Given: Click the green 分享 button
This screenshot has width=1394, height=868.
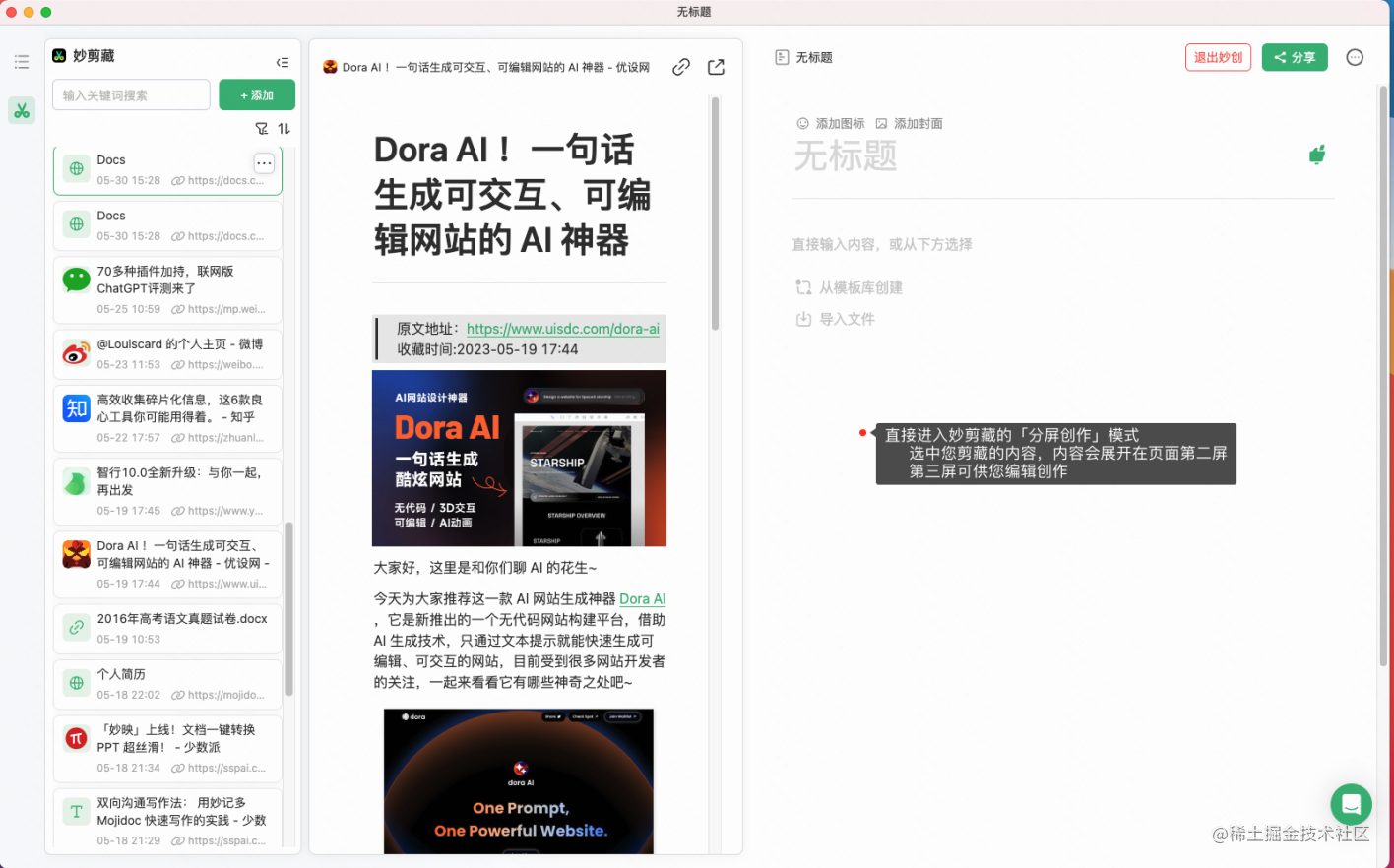Looking at the screenshot, I should coord(1295,57).
